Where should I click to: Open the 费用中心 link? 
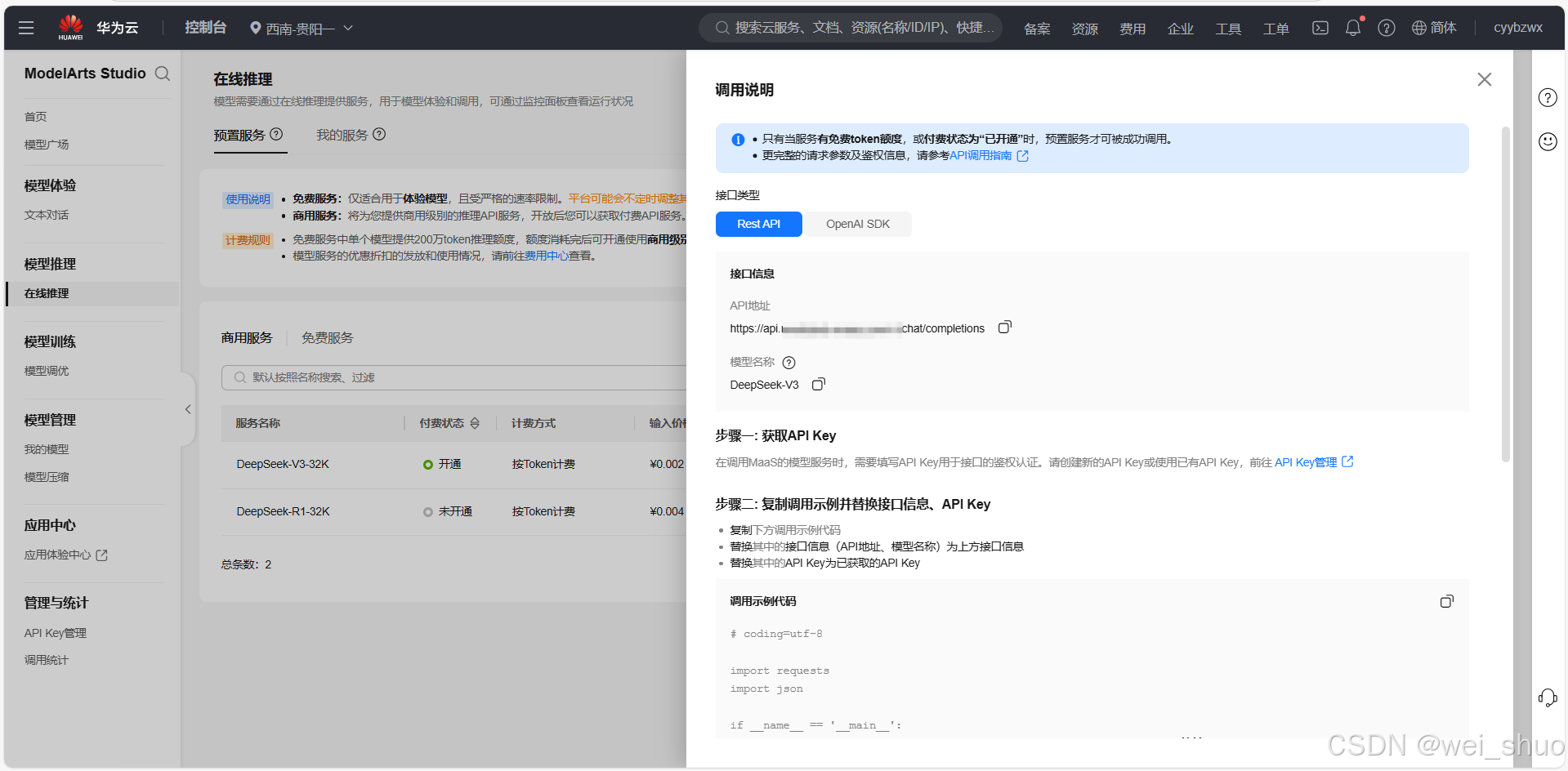[547, 256]
